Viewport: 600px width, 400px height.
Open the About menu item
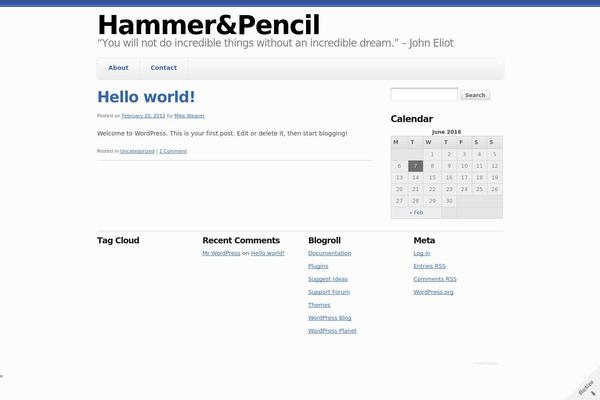(118, 68)
